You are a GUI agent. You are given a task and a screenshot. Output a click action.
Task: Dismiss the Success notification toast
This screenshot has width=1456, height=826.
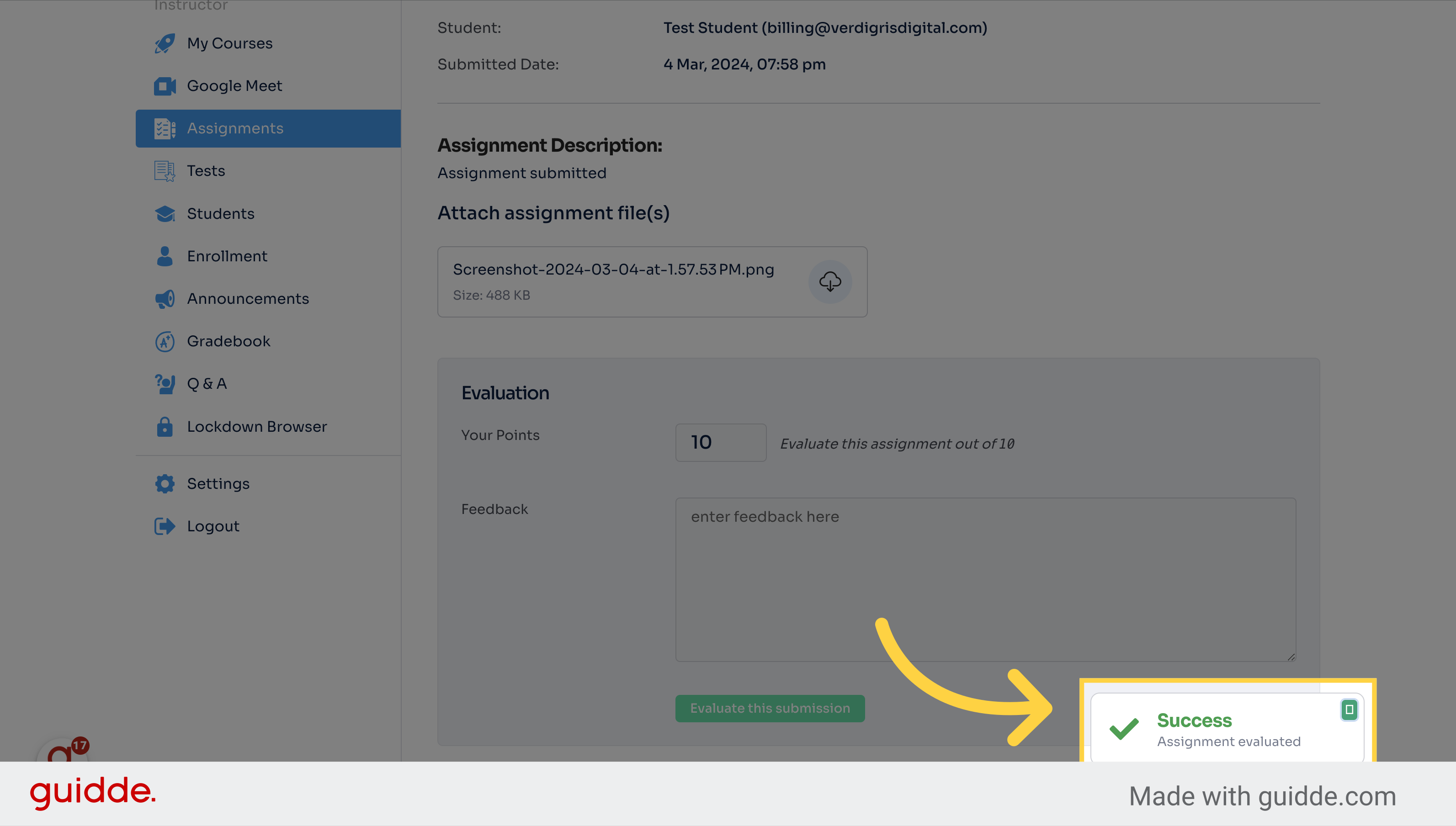tap(1349, 710)
